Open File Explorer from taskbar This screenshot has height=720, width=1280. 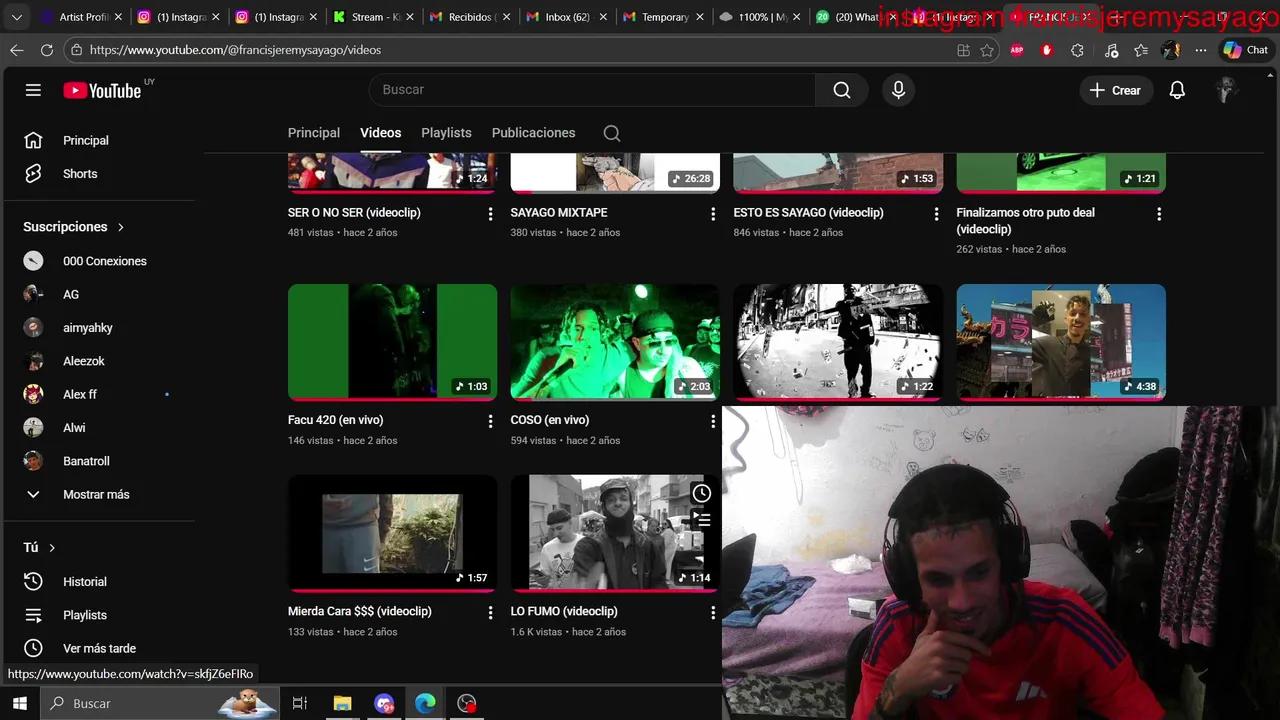pyautogui.click(x=342, y=704)
